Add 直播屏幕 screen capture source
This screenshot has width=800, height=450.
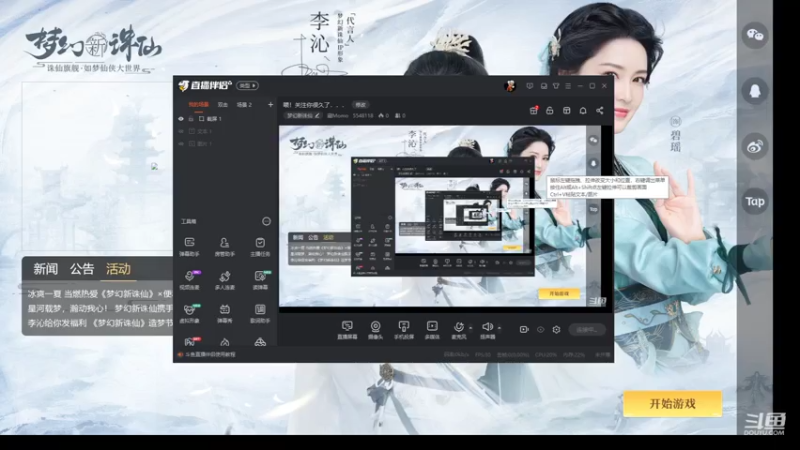click(x=347, y=330)
